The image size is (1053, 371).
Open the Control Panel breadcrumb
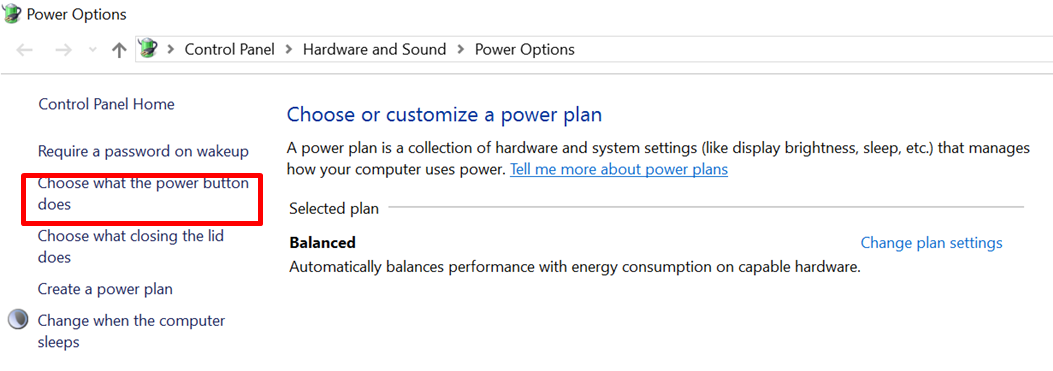click(x=230, y=50)
